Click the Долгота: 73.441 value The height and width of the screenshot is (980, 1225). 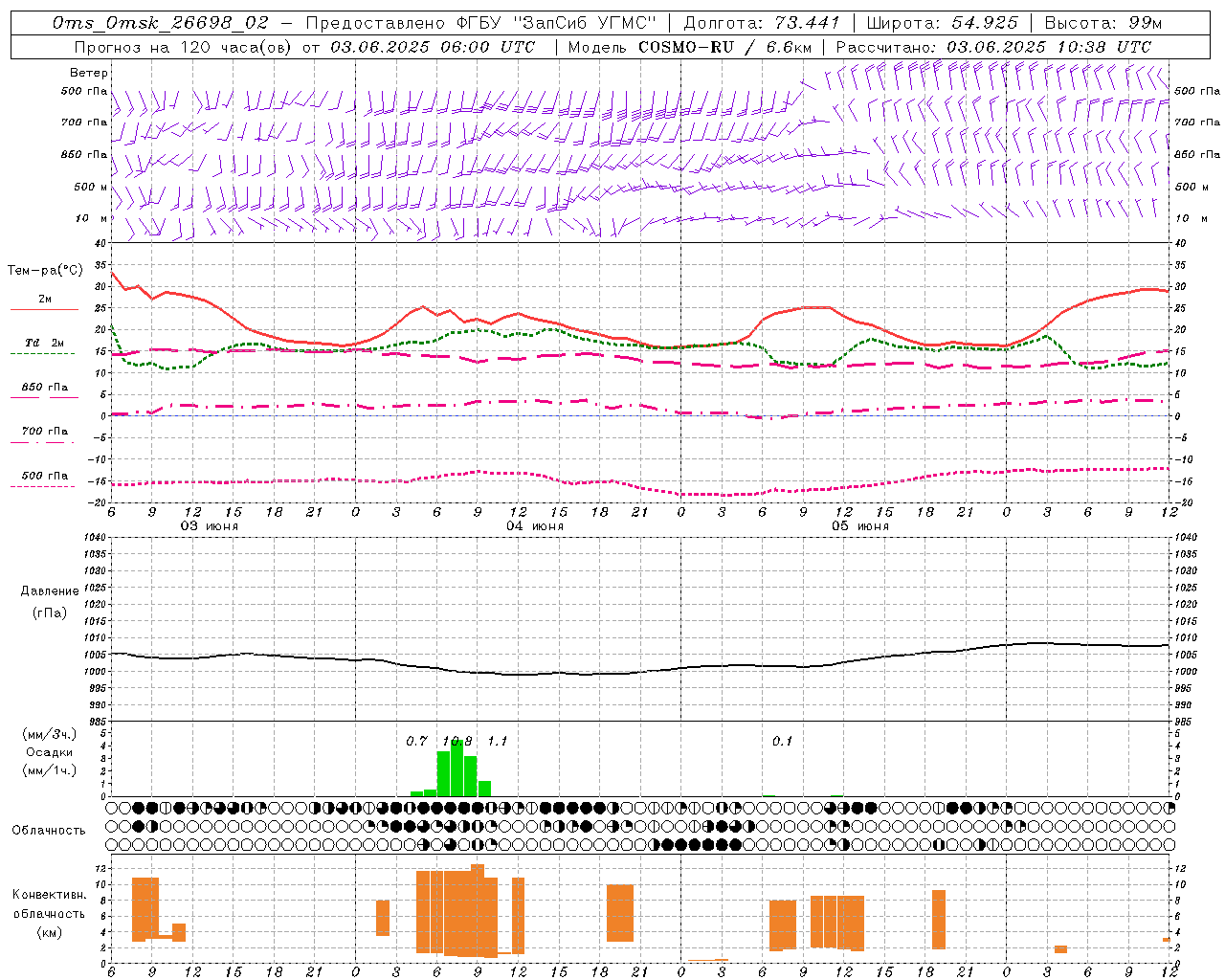(x=762, y=23)
